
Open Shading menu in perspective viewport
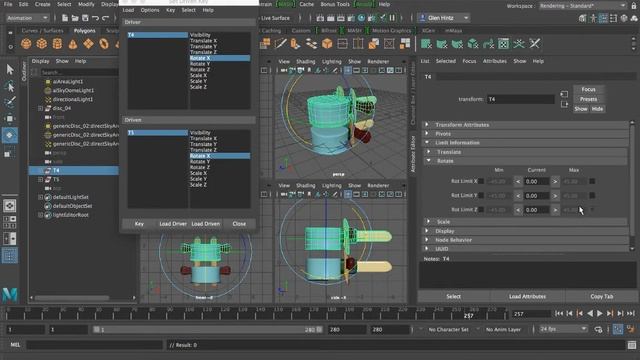tap(306, 62)
